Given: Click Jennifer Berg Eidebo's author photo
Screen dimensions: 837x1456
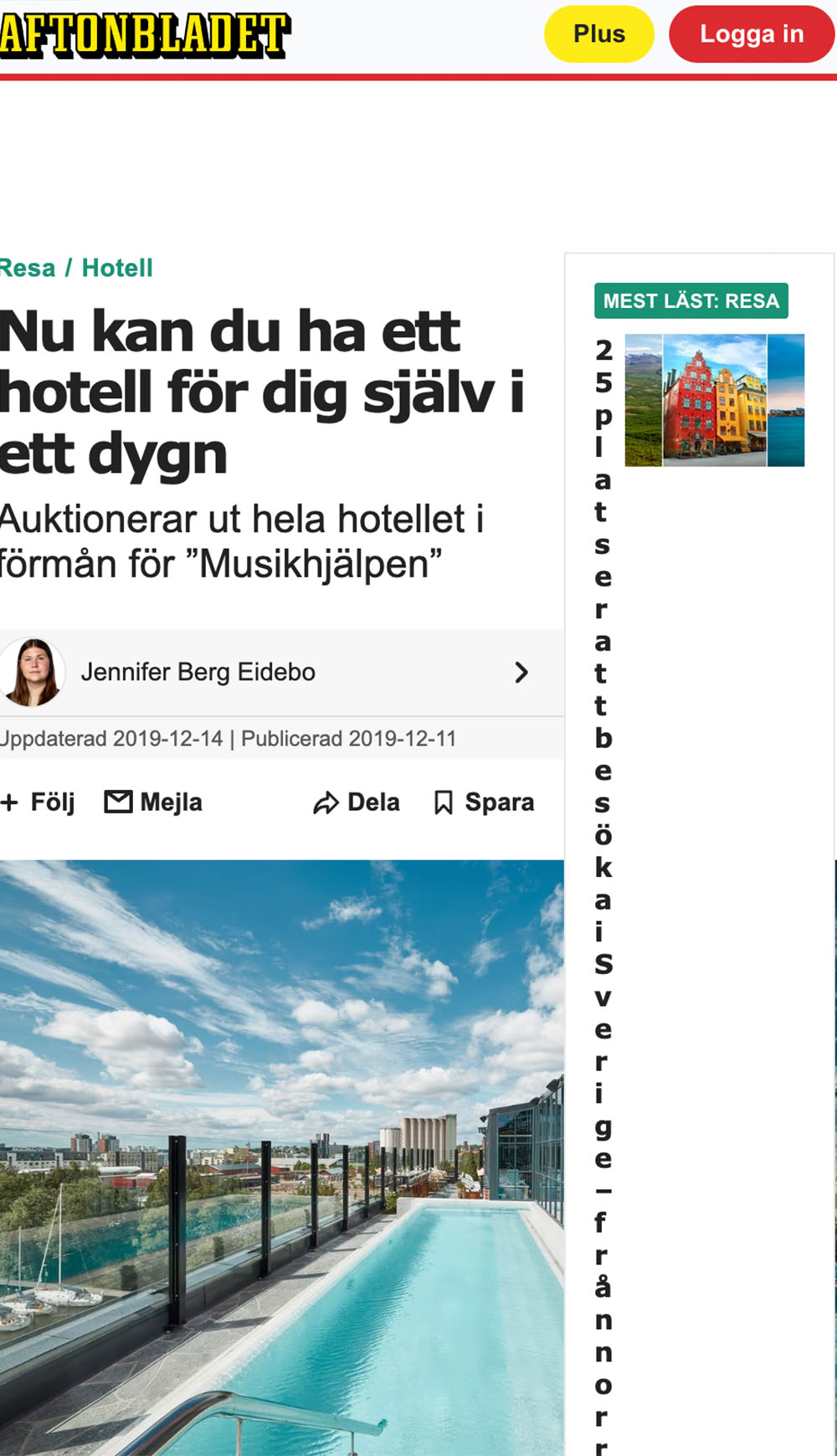Looking at the screenshot, I should click(32, 672).
